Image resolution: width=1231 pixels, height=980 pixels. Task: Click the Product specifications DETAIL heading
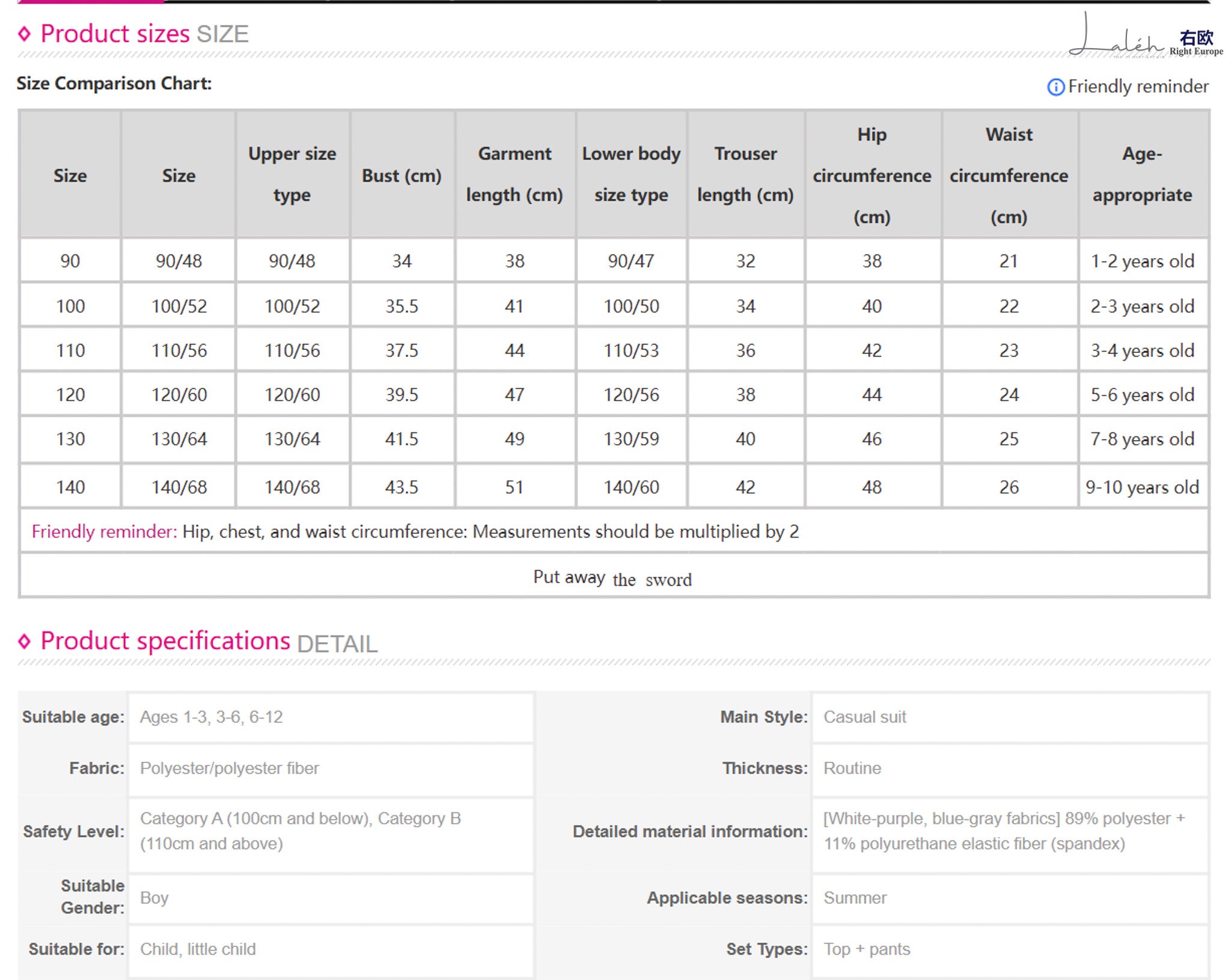[x=209, y=642]
